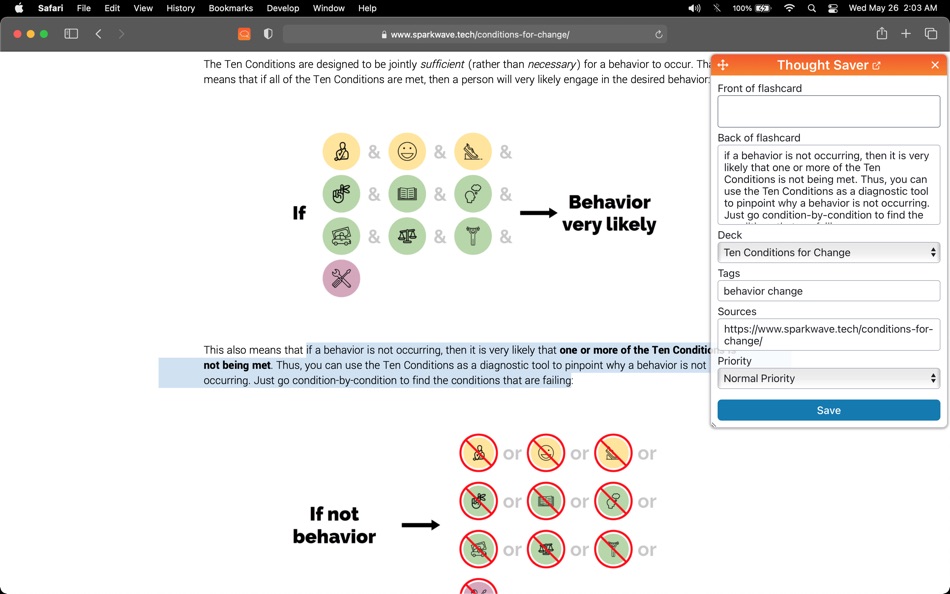Open the Wi-Fi menu in the menu bar

[x=787, y=9]
